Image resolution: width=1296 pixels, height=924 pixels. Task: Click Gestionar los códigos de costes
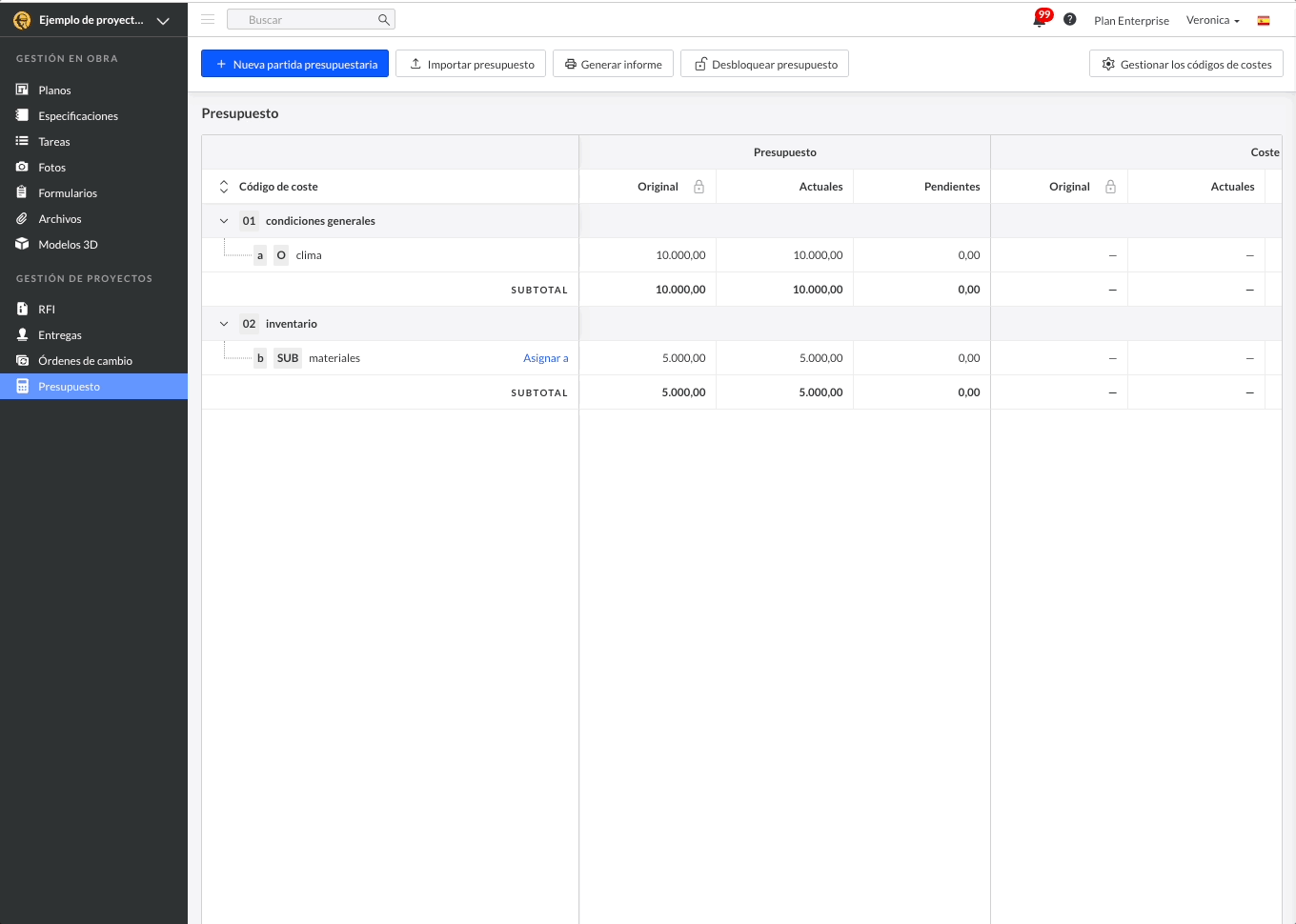1186,64
